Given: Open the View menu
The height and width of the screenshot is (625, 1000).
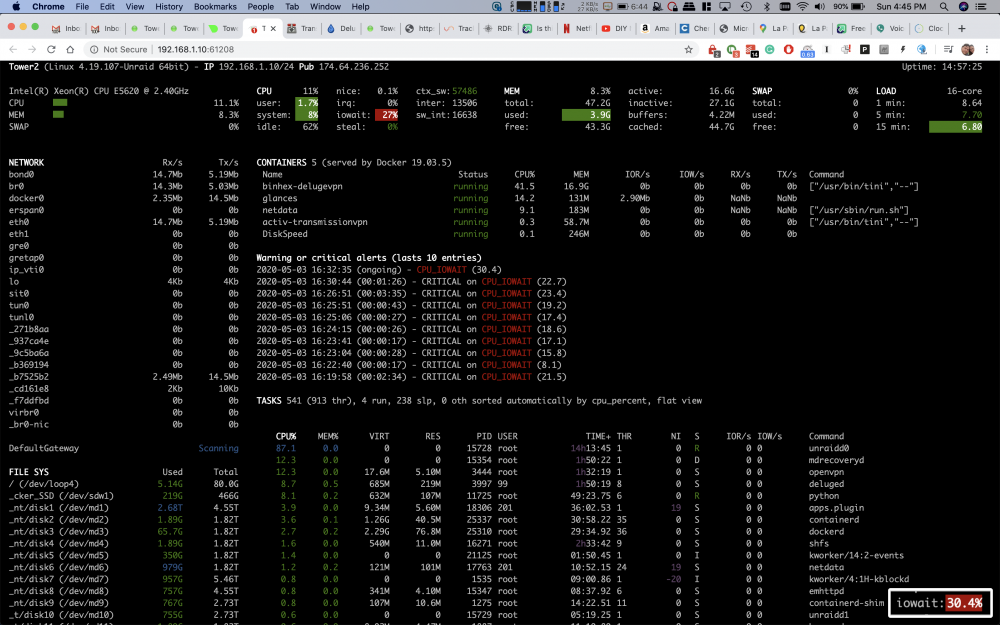Looking at the screenshot, I should tap(135, 6).
